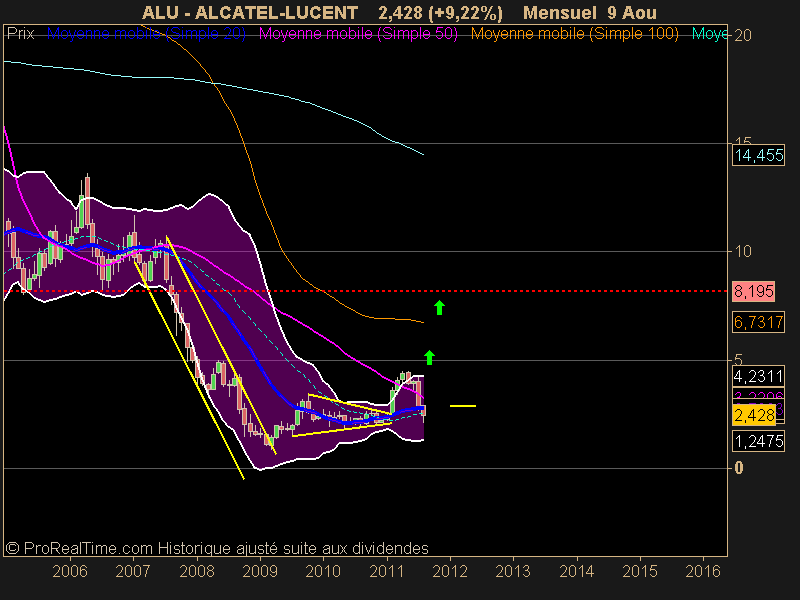The image size is (800, 600).
Task: Click the 2015 label on time axis
Action: click(x=640, y=571)
